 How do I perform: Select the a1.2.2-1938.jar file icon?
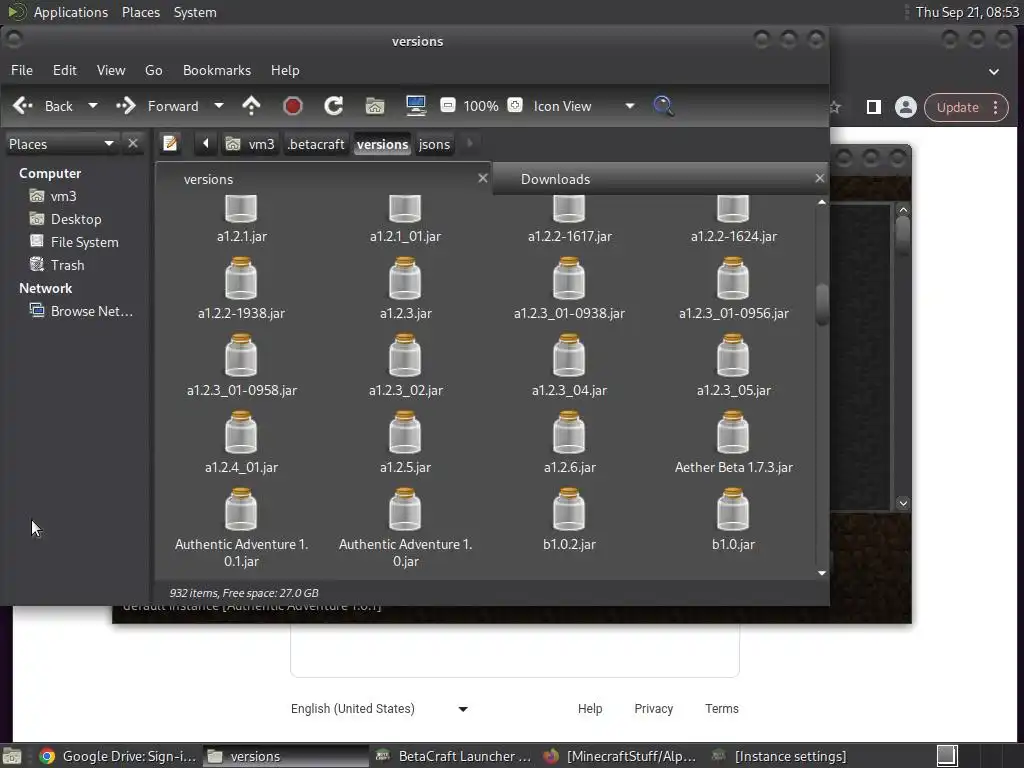(x=241, y=279)
